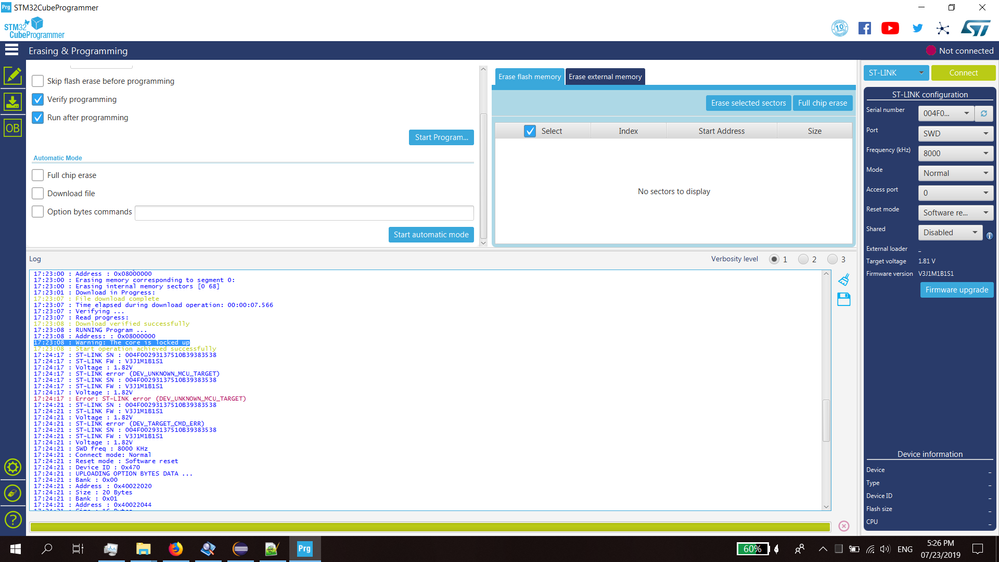Select verbosity level 1
The width and height of the screenshot is (999, 562).
[774, 259]
